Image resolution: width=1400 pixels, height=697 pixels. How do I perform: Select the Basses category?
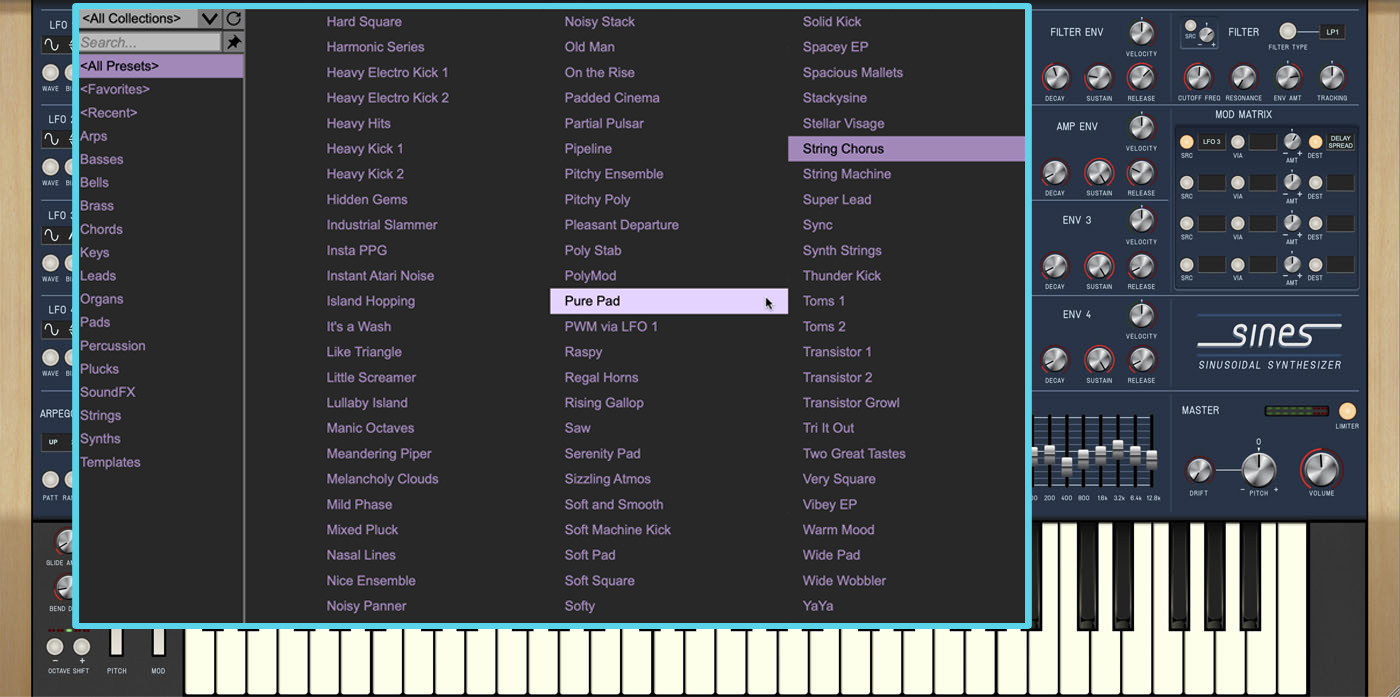point(102,159)
